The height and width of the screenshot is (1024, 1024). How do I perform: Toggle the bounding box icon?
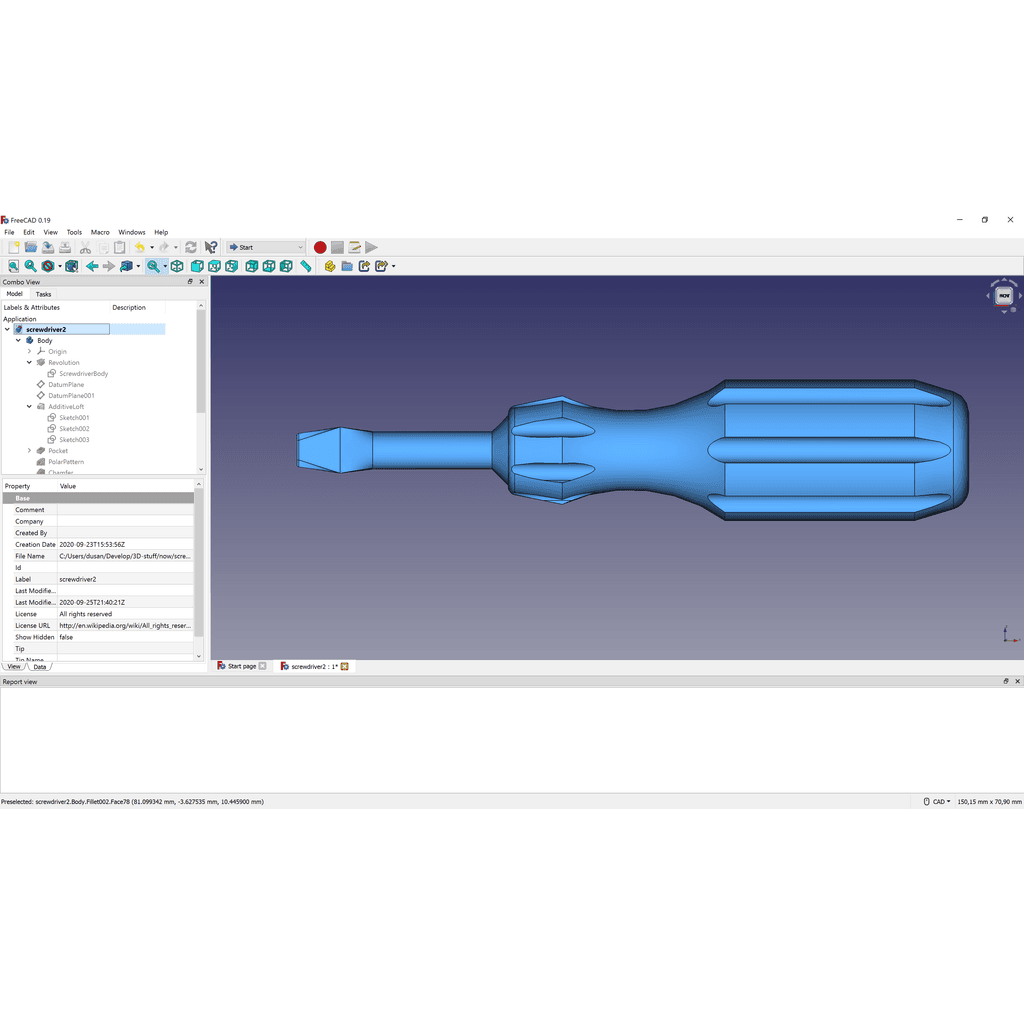coord(72,266)
